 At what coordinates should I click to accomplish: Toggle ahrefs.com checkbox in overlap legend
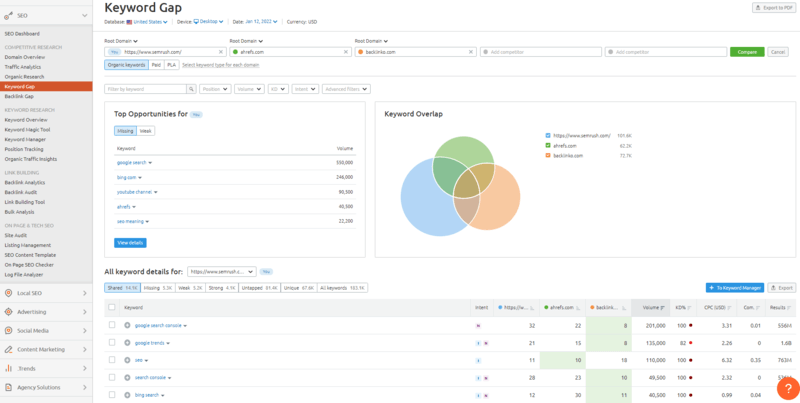548,145
